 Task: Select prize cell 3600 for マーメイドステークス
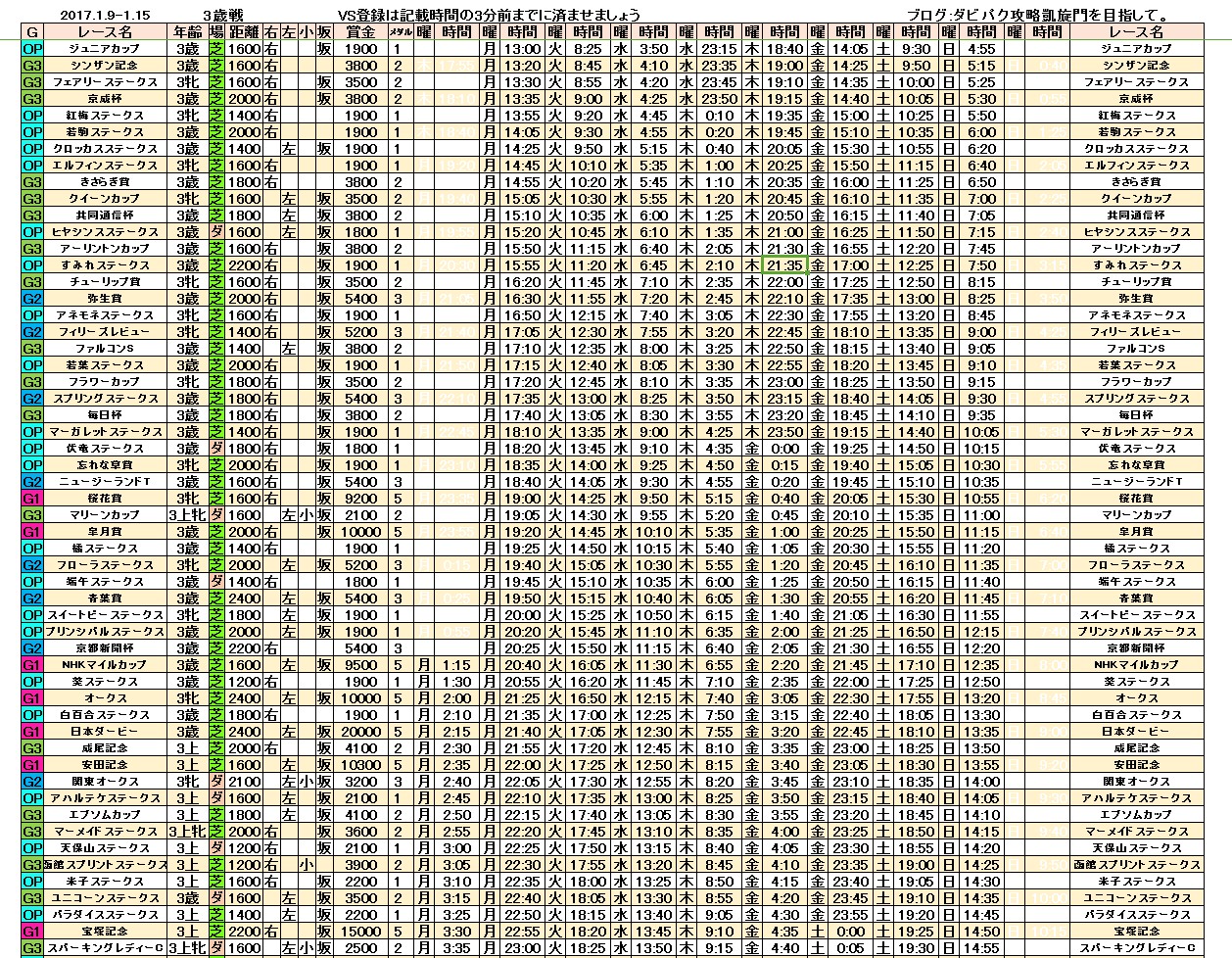point(360,832)
